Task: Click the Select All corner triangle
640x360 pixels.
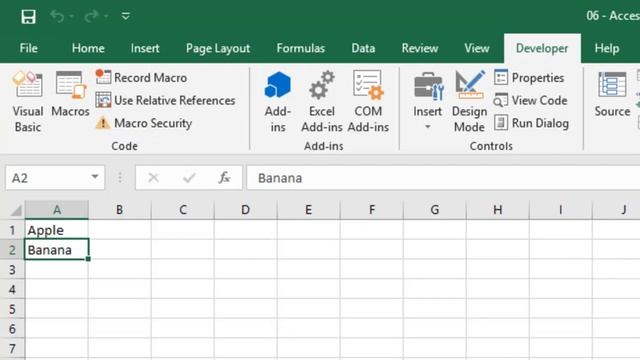Action: [x=16, y=210]
